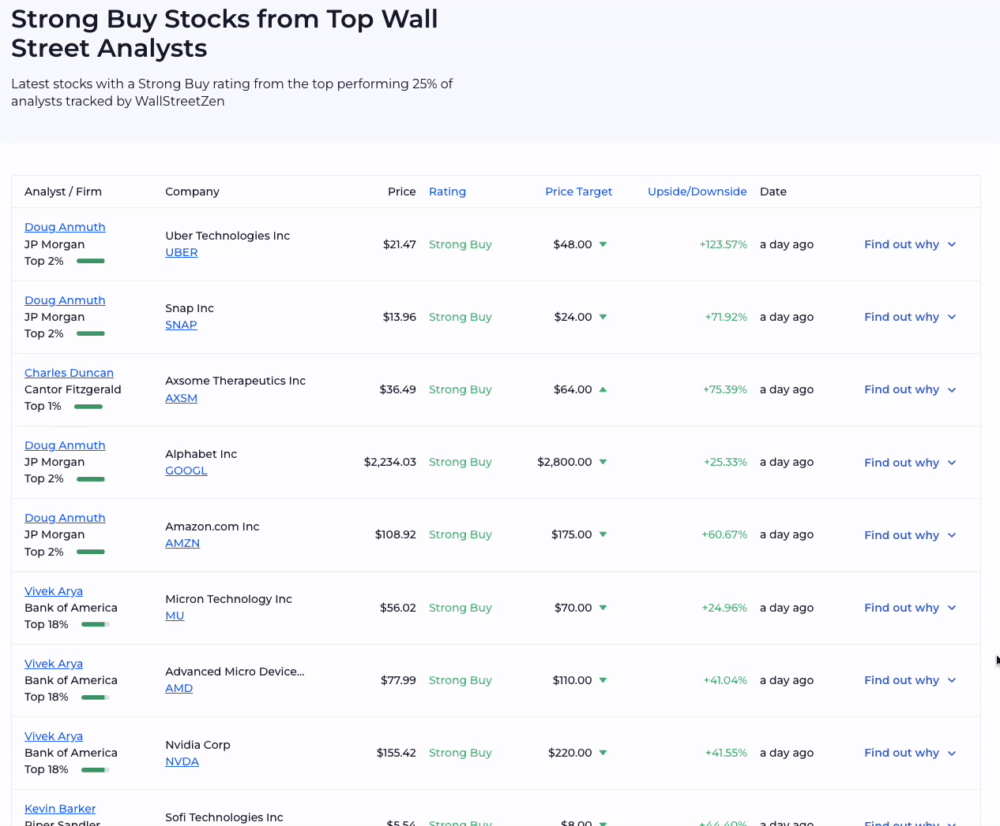
Task: Open the AXSM ticker link
Action: point(181,398)
